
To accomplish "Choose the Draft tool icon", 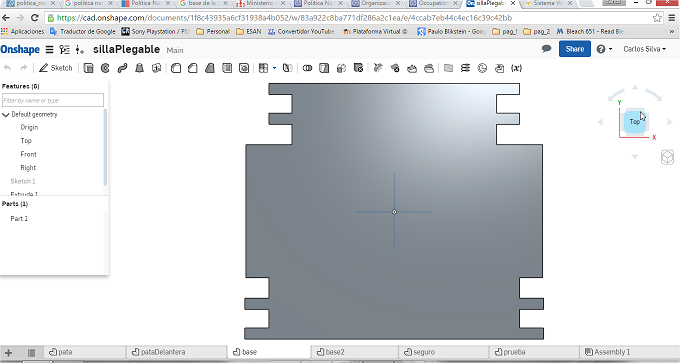I will [x=210, y=68].
